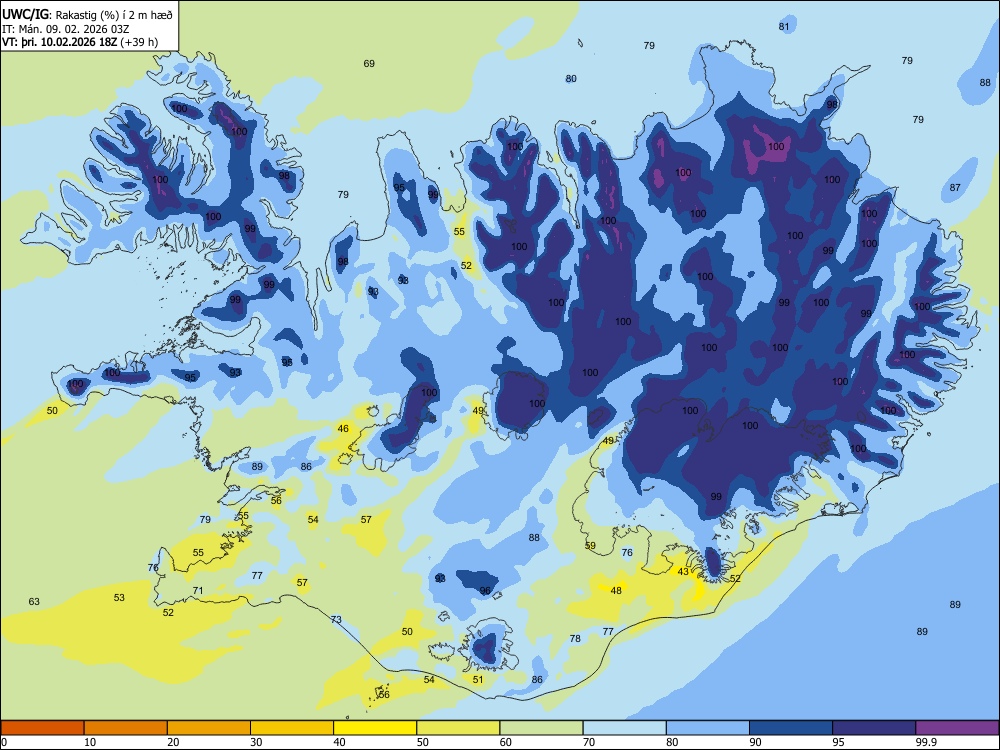The image size is (1000, 750).
Task: Click the legend tick label '40'
Action: 339,742
